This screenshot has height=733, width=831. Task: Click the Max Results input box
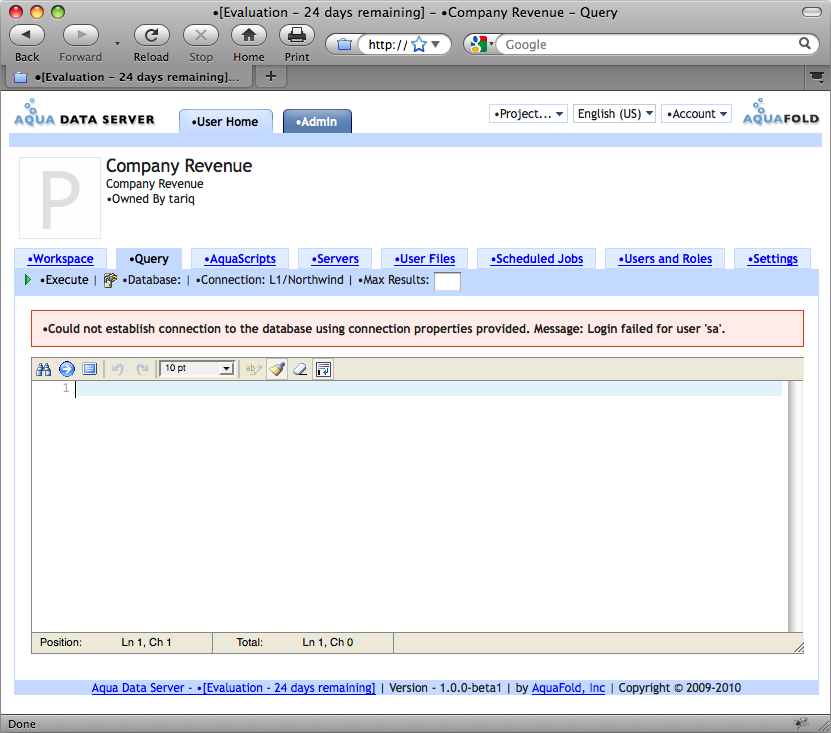click(x=447, y=281)
